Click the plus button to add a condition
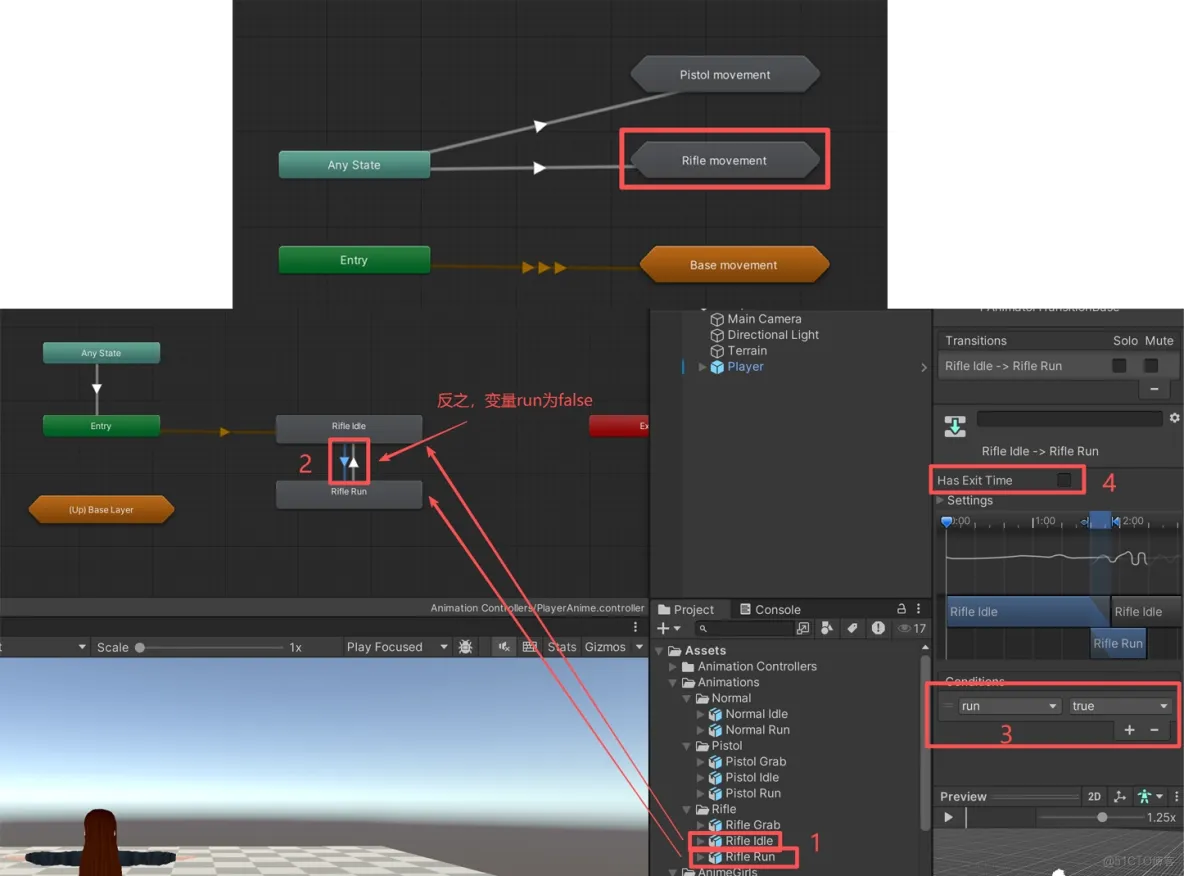Image resolution: width=1184 pixels, height=876 pixels. tap(1128, 730)
